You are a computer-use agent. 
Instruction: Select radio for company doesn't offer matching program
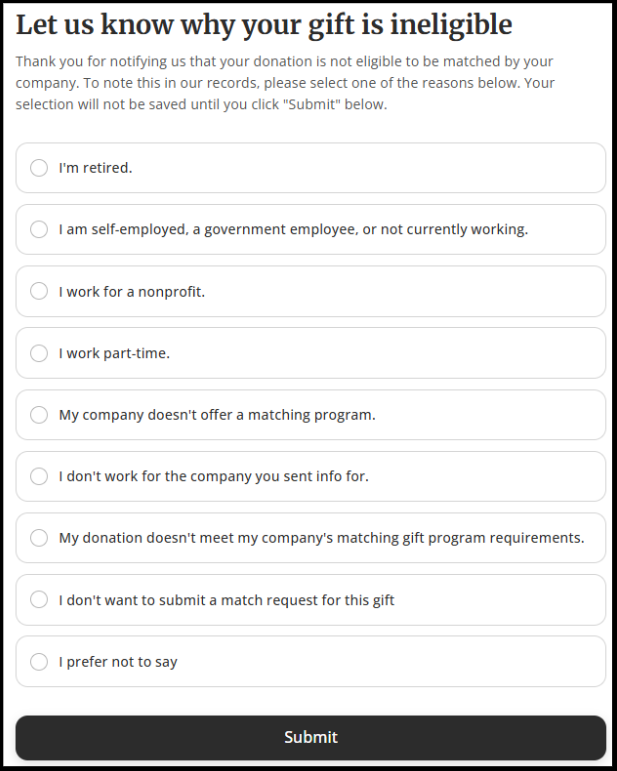coord(39,415)
